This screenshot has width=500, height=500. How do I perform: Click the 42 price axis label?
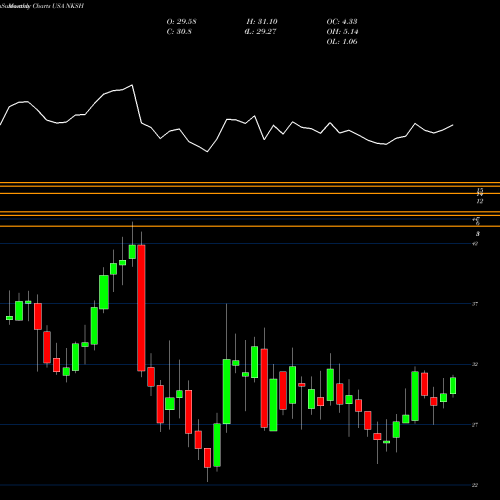[x=475, y=243]
